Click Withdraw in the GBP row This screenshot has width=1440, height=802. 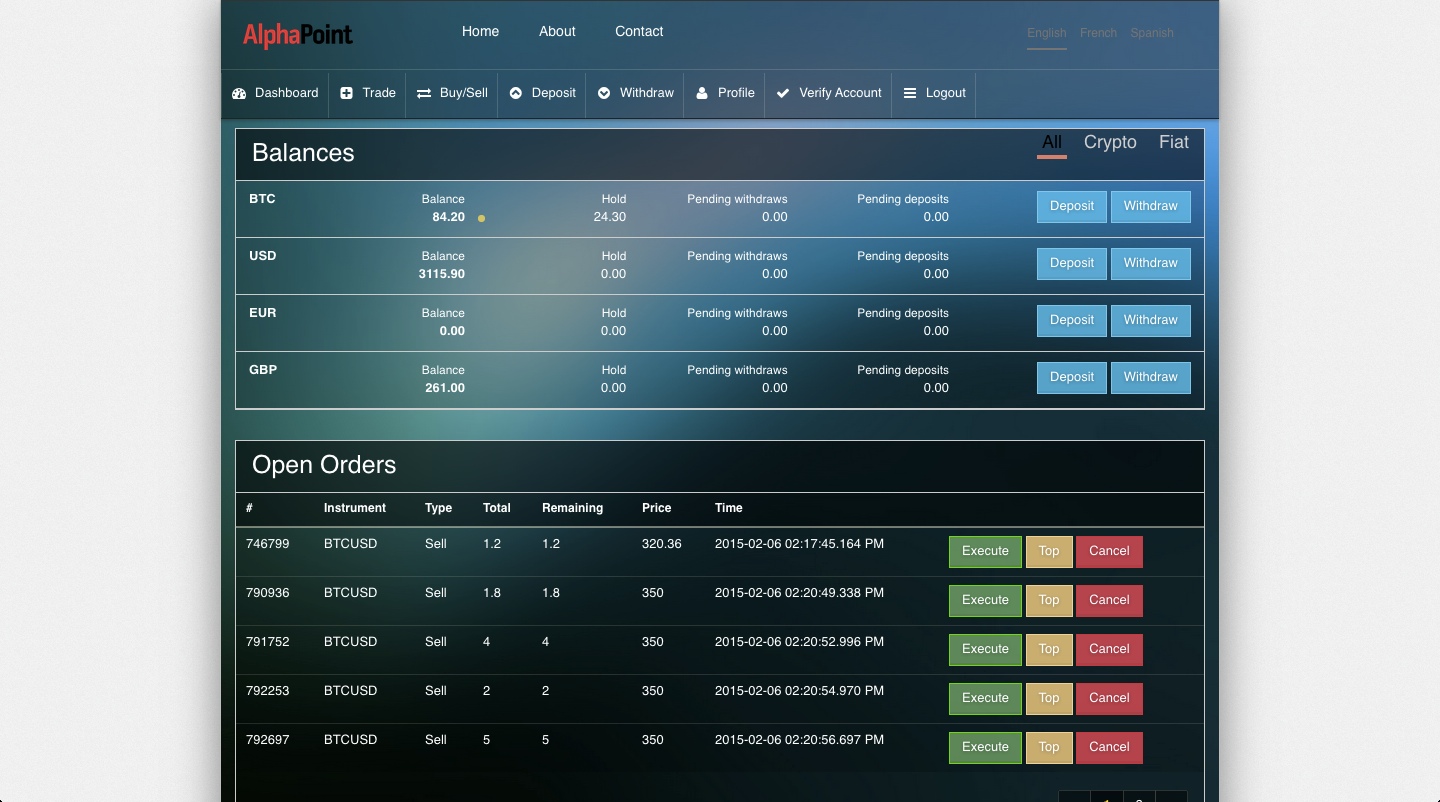click(1150, 377)
